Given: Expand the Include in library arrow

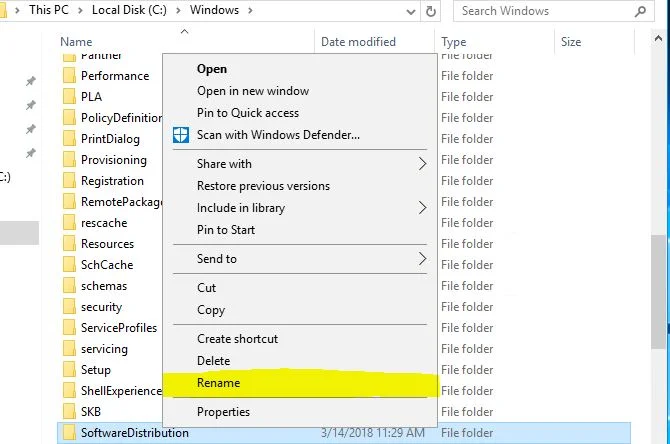Looking at the screenshot, I should [422, 208].
